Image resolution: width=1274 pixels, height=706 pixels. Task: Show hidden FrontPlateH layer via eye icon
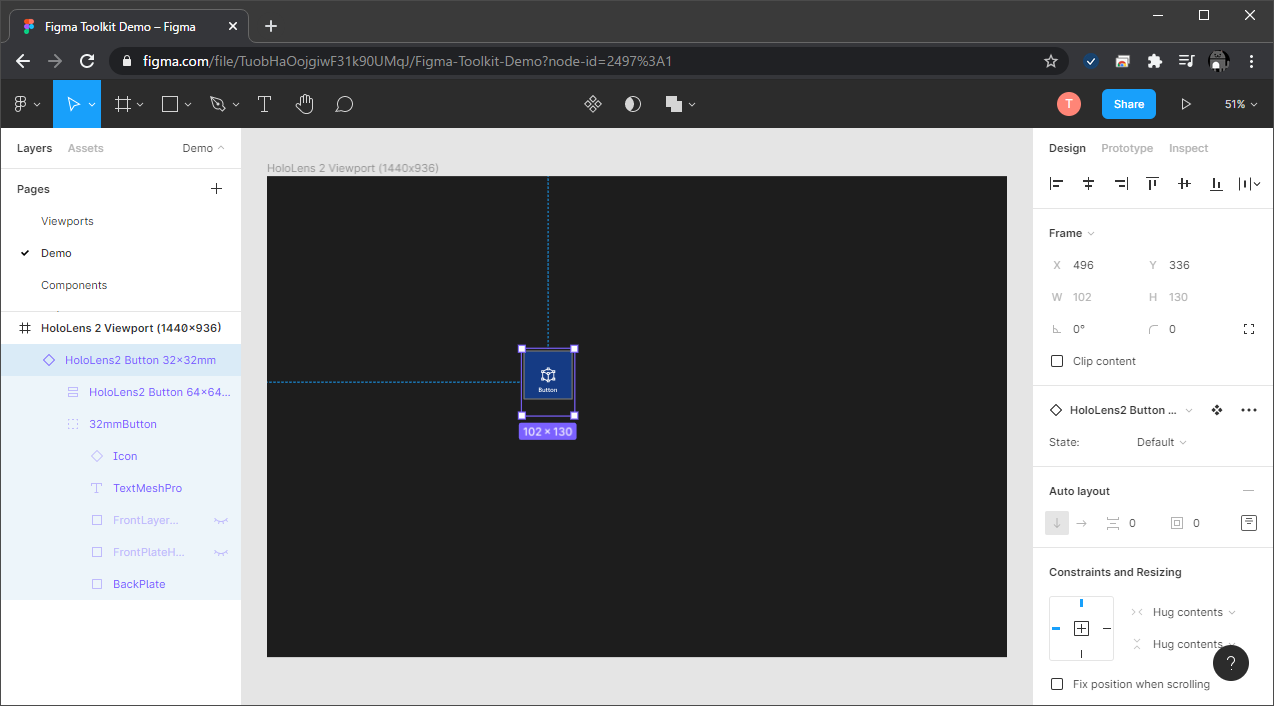(222, 552)
